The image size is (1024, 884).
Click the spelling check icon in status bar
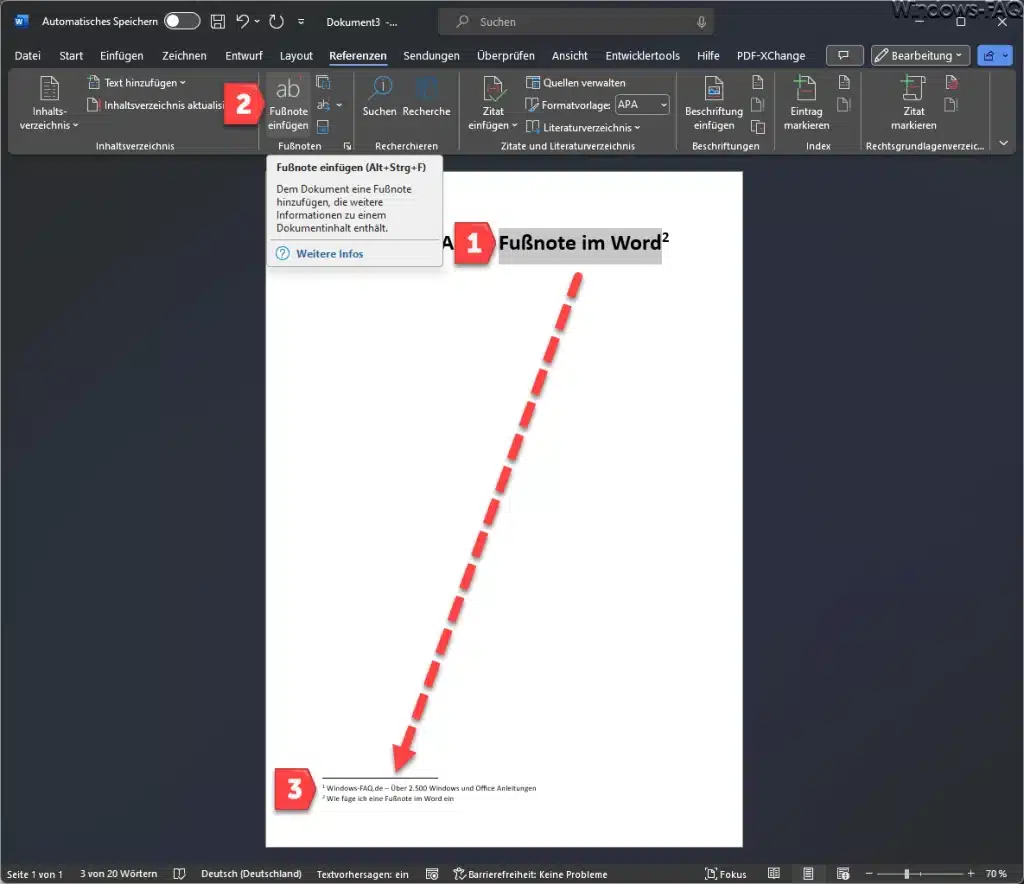pyautogui.click(x=179, y=874)
